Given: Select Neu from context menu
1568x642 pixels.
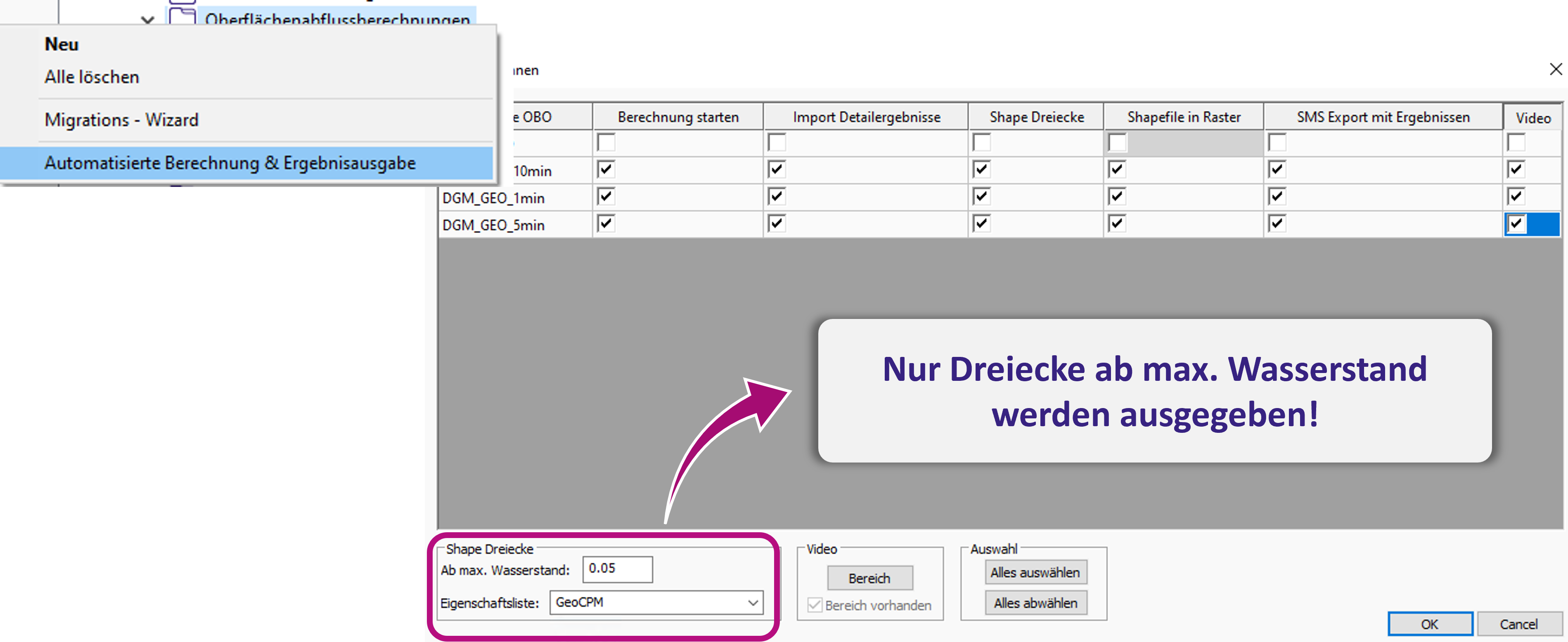Looking at the screenshot, I should pos(62,45).
